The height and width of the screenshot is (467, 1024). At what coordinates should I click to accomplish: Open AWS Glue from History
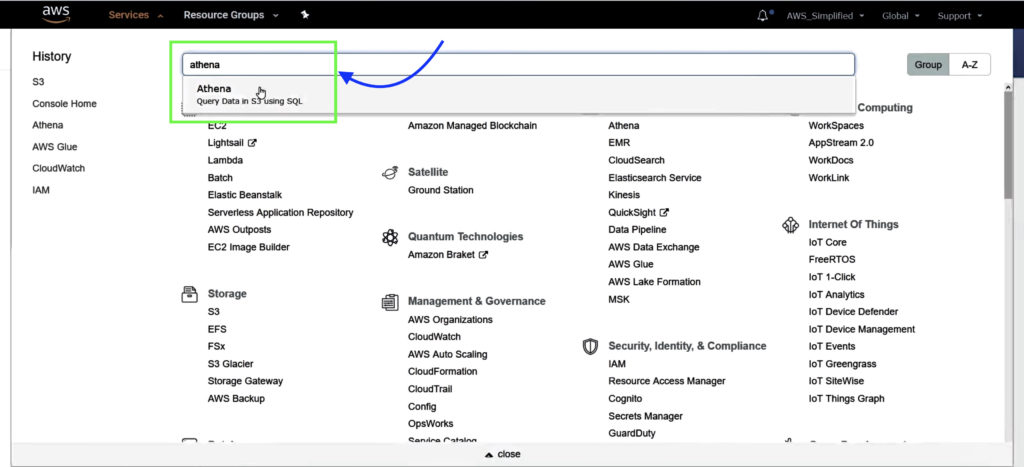tap(55, 147)
